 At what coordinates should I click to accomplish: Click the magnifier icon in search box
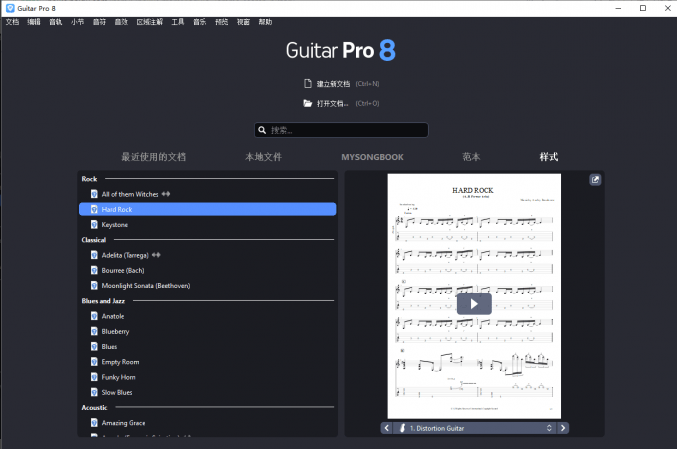pyautogui.click(x=262, y=130)
